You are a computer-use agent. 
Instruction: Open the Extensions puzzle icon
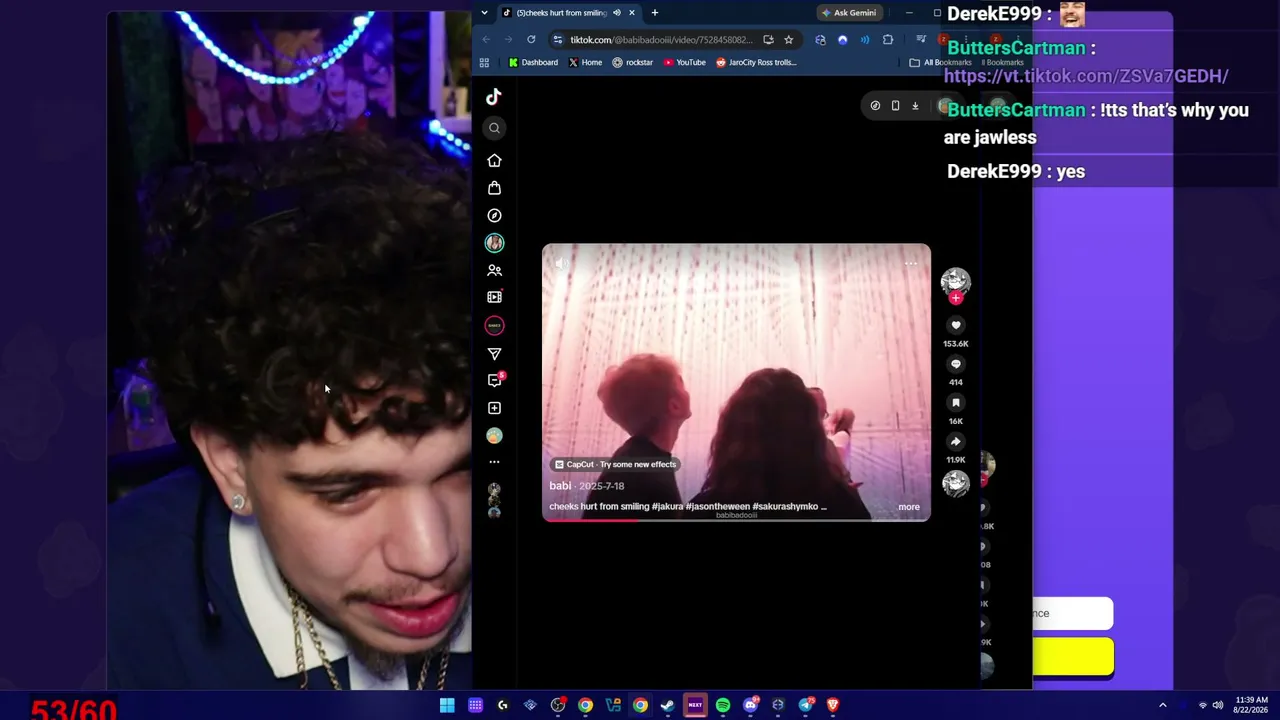click(x=888, y=40)
